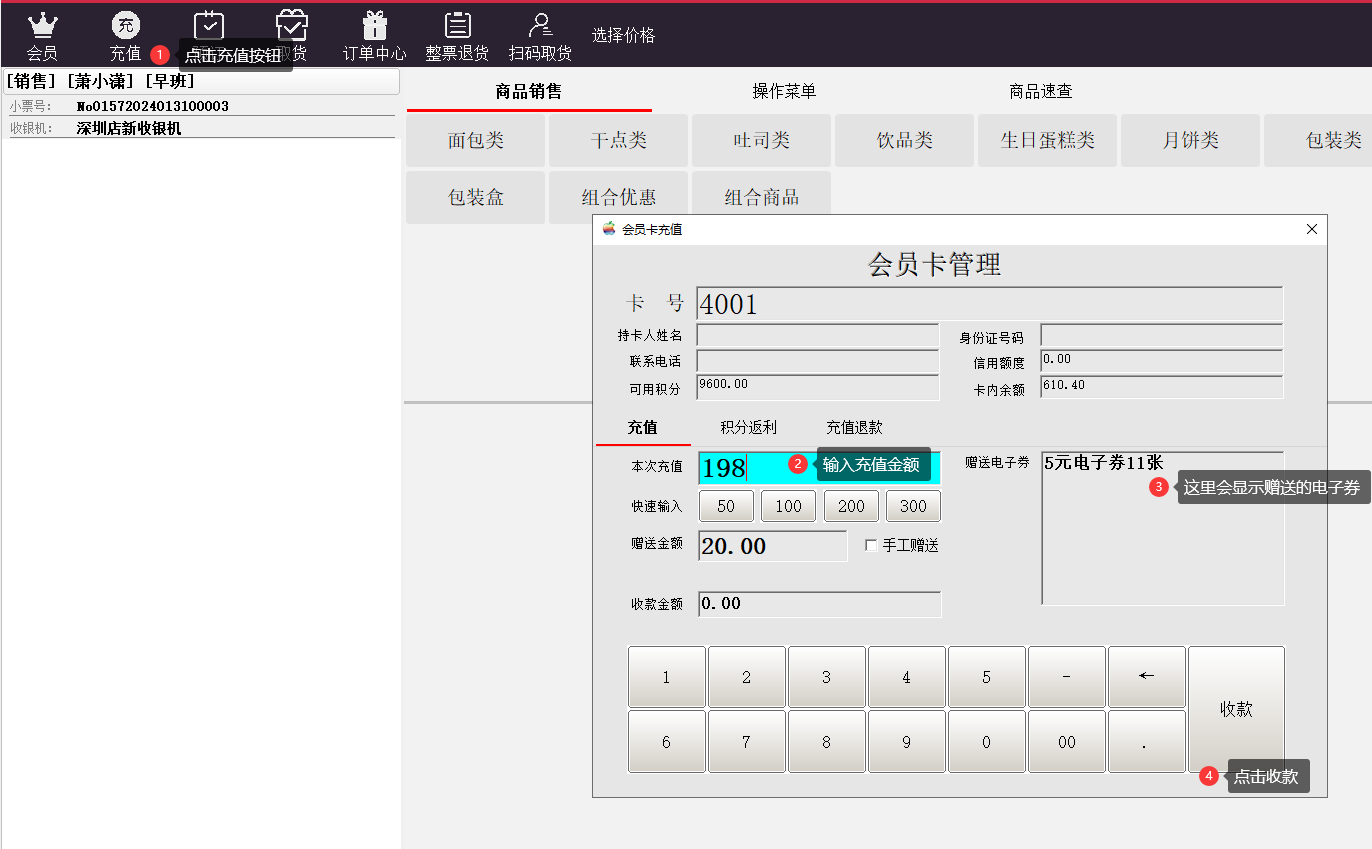The height and width of the screenshot is (849, 1372).
Task: Open the 商品速查 tab
Action: (1040, 92)
